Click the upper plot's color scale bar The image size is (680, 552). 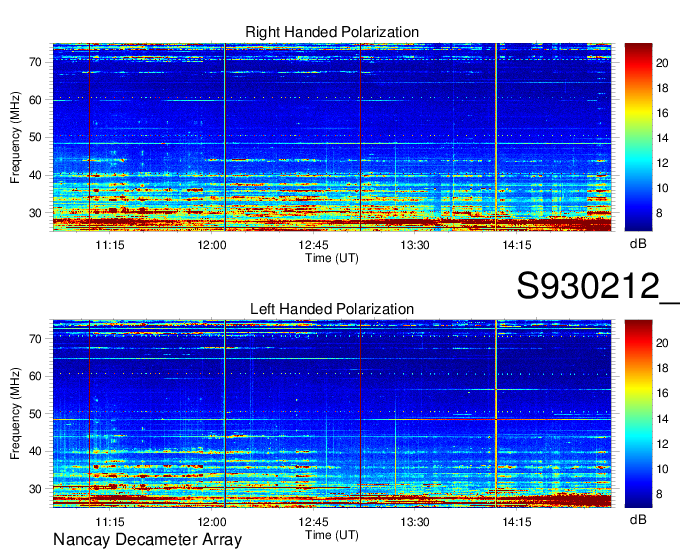[x=638, y=137]
